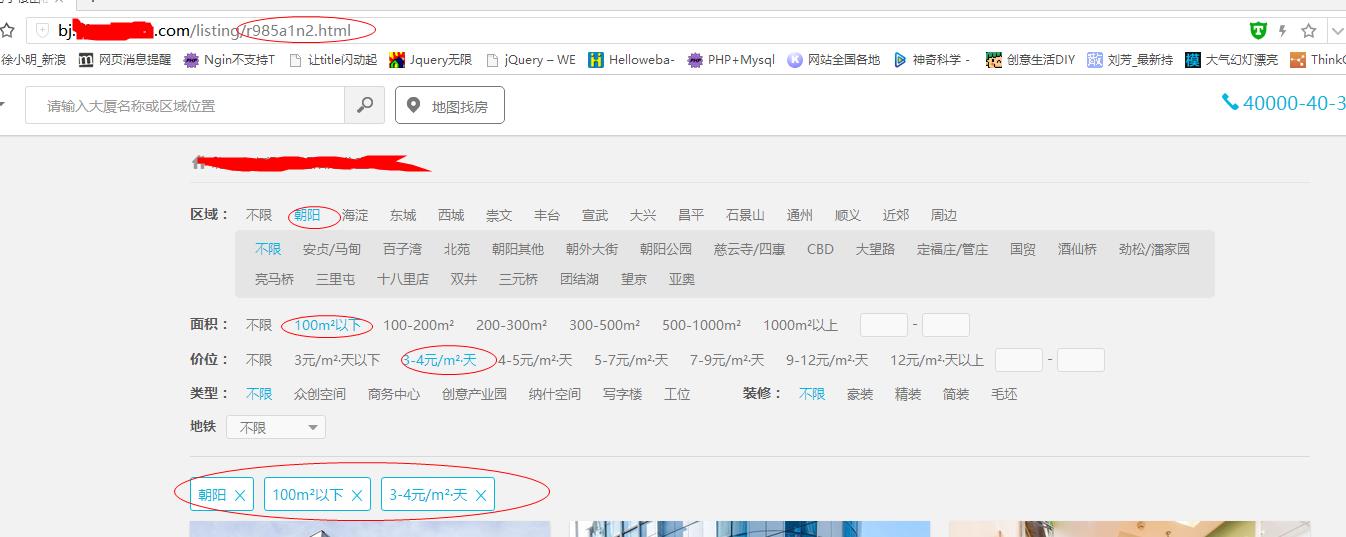This screenshot has height=537, width=1346.
Task: Click the building name search input
Action: (x=185, y=105)
